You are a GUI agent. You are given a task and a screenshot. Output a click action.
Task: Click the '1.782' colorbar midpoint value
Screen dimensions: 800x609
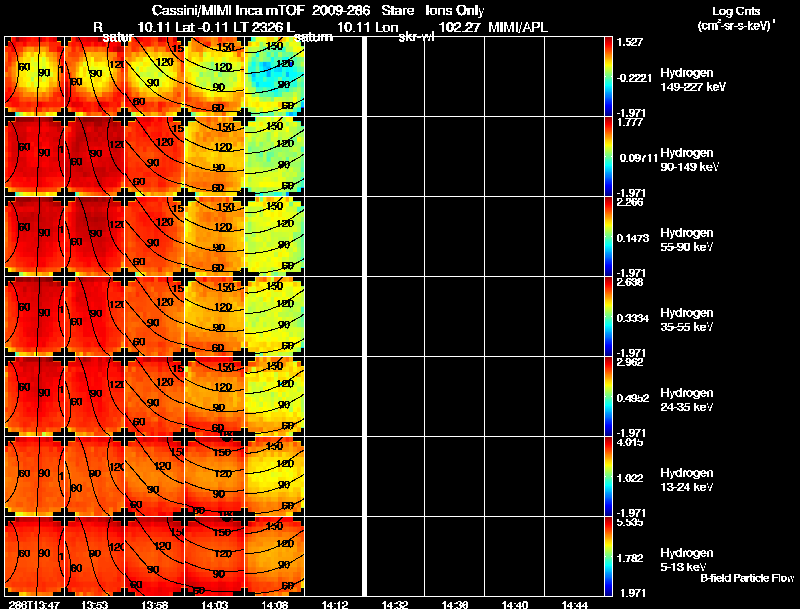[630, 559]
